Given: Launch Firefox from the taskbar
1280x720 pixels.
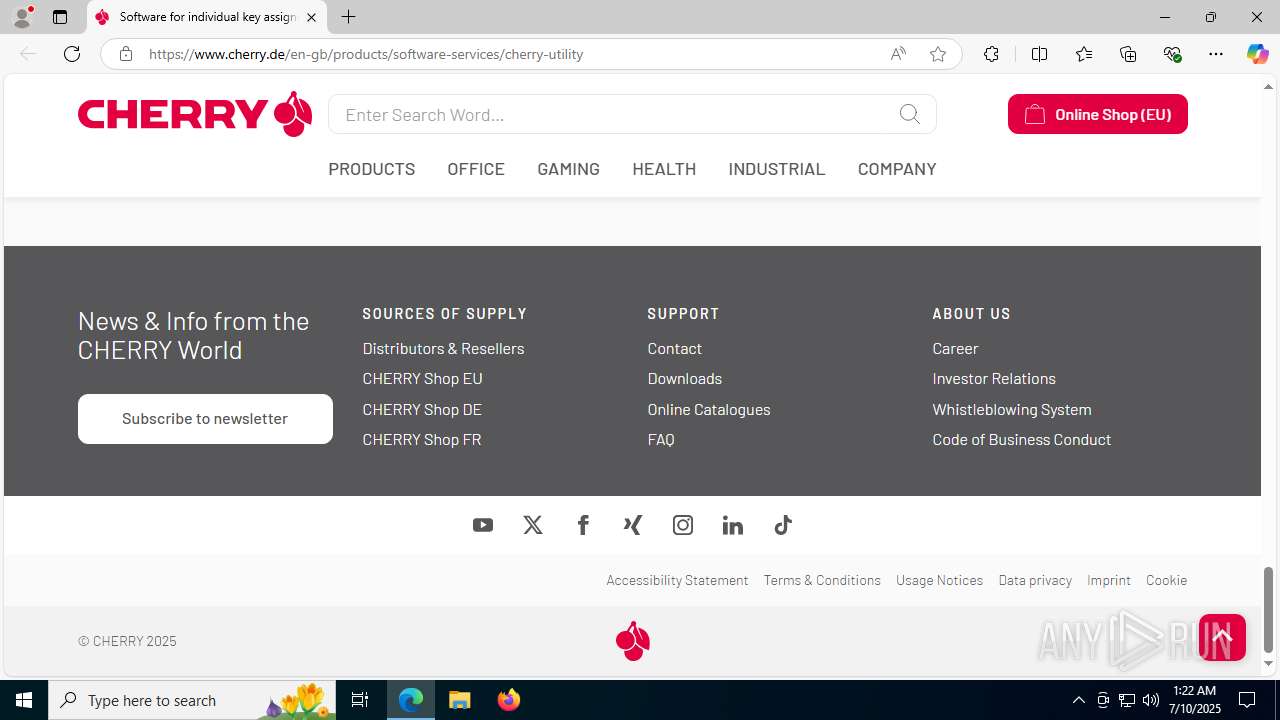Looking at the screenshot, I should (509, 700).
